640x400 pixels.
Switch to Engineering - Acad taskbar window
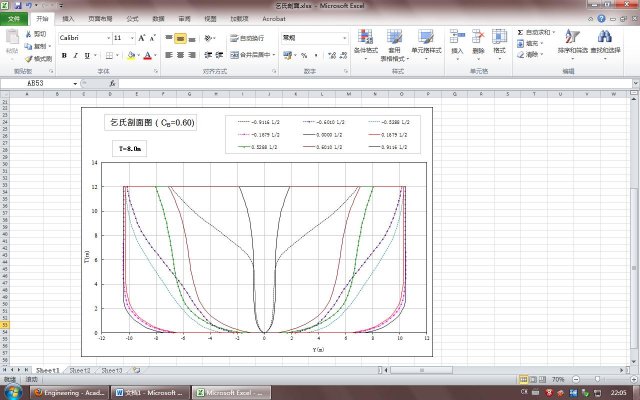(70, 393)
